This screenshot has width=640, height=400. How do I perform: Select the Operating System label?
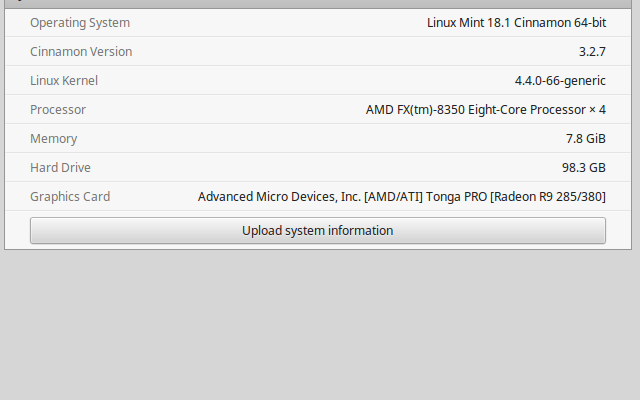pyautogui.click(x=80, y=23)
